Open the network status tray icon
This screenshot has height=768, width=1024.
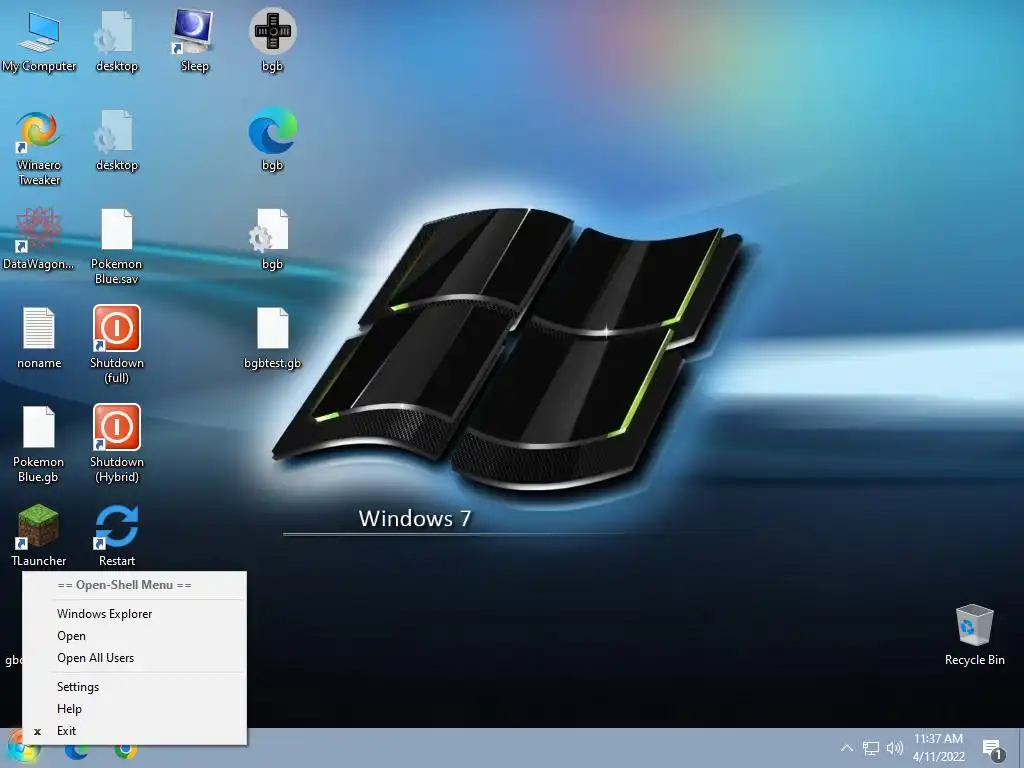pos(871,748)
